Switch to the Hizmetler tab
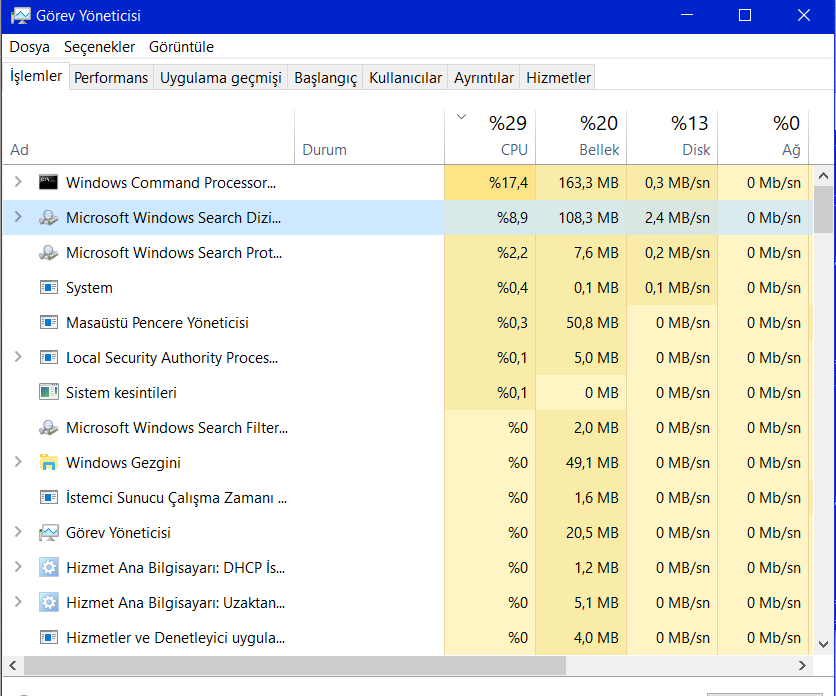Screen dimensions: 836x696 [558, 78]
